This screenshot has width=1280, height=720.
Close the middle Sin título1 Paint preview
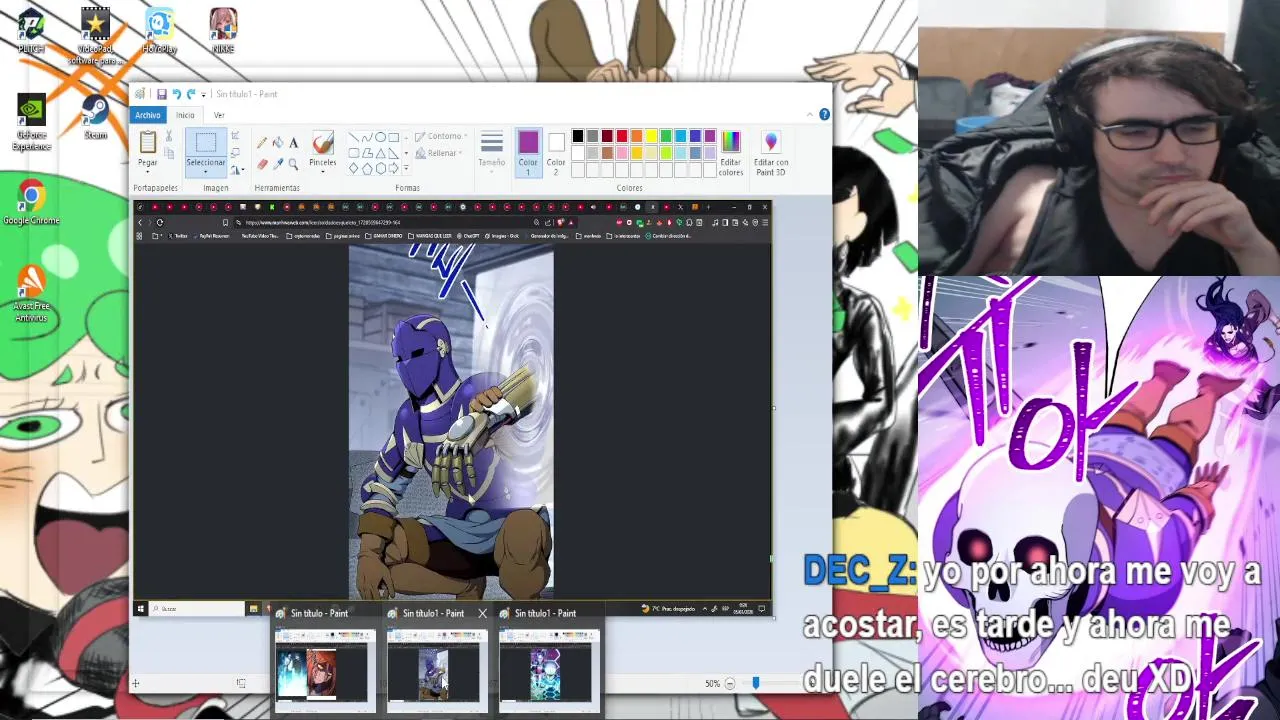(482, 613)
